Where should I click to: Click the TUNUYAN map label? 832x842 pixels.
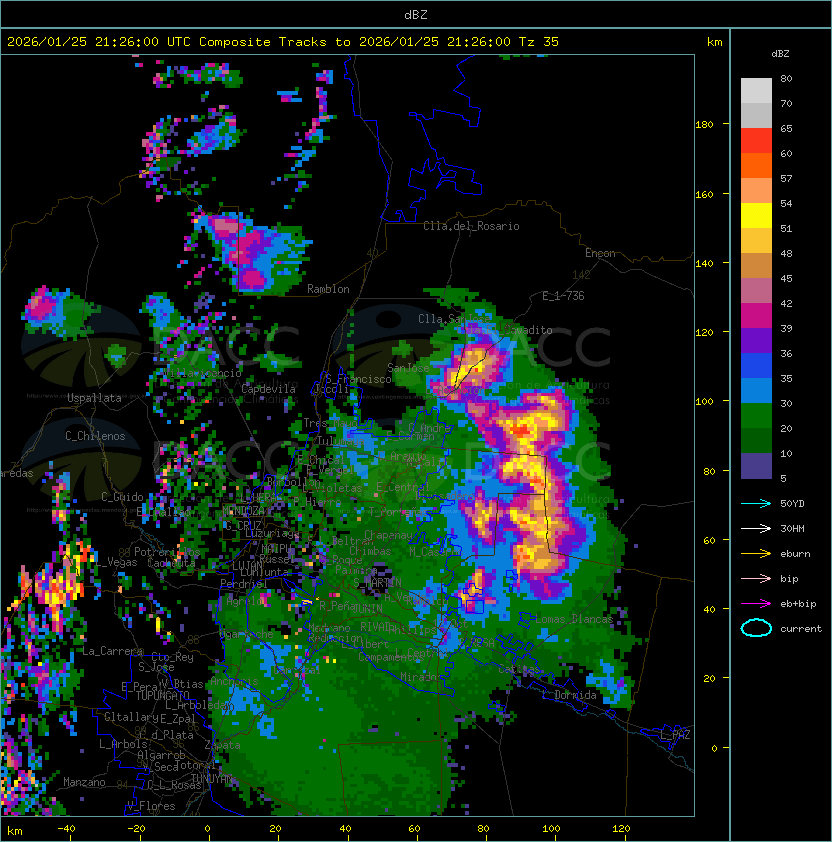(212, 779)
